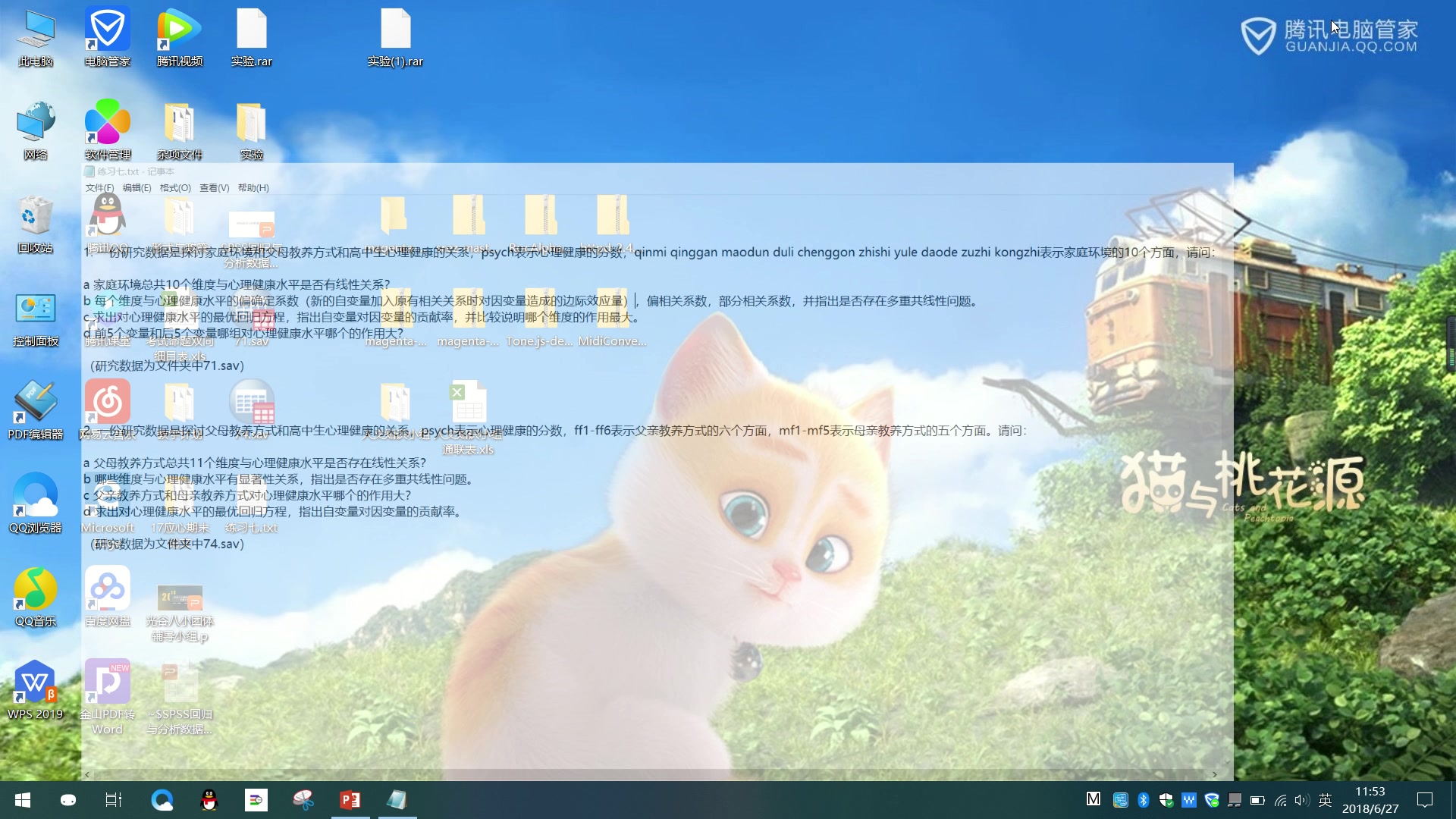The image size is (1456, 819).
Task: Select the 实验.rar file on desktop
Action: click(x=252, y=38)
